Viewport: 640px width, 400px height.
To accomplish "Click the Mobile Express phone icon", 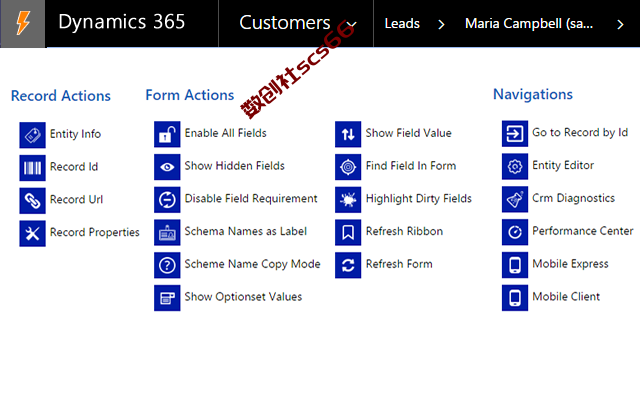I will coord(515,264).
